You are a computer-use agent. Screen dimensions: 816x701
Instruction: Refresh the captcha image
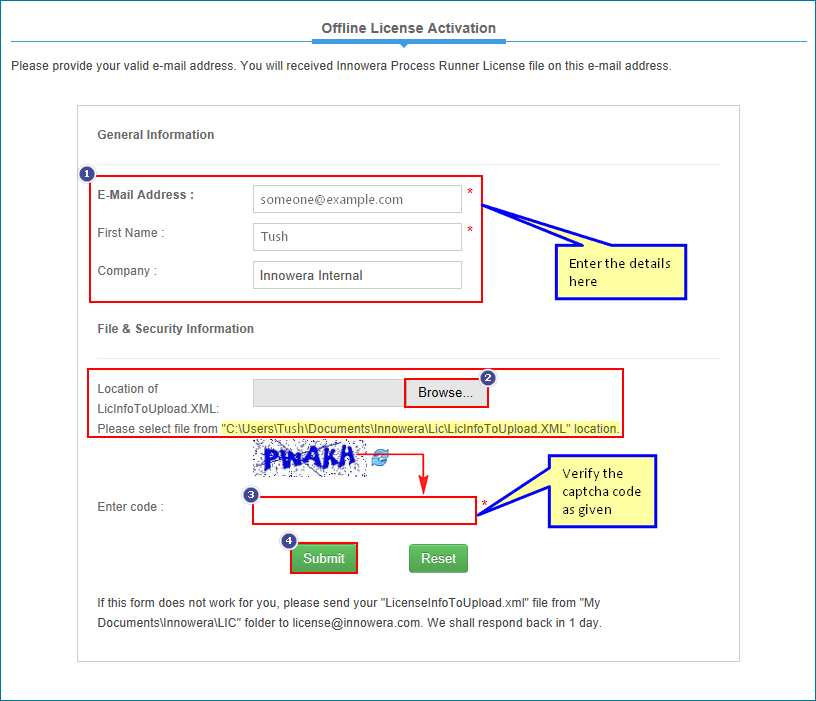tap(380, 457)
